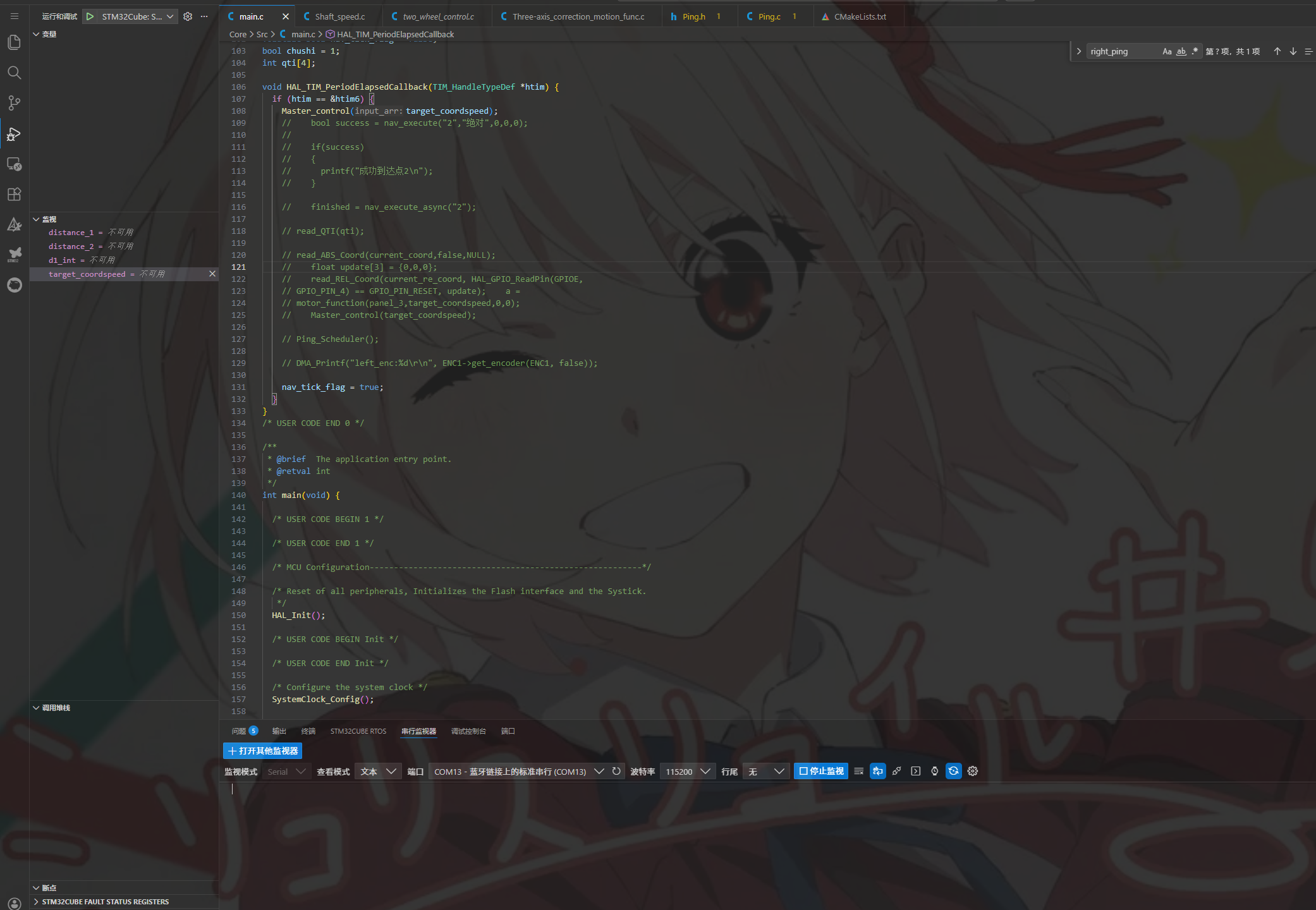This screenshot has height=910, width=1316.
Task: Toggle Match Case in find widget
Action: (x=1167, y=51)
